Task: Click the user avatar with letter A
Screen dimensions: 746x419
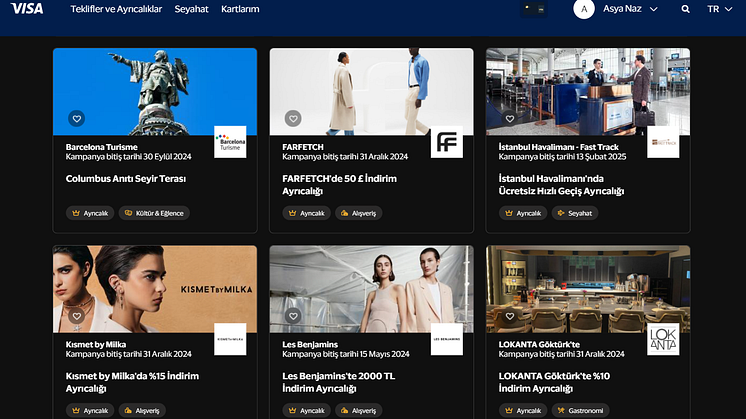Action: click(584, 9)
